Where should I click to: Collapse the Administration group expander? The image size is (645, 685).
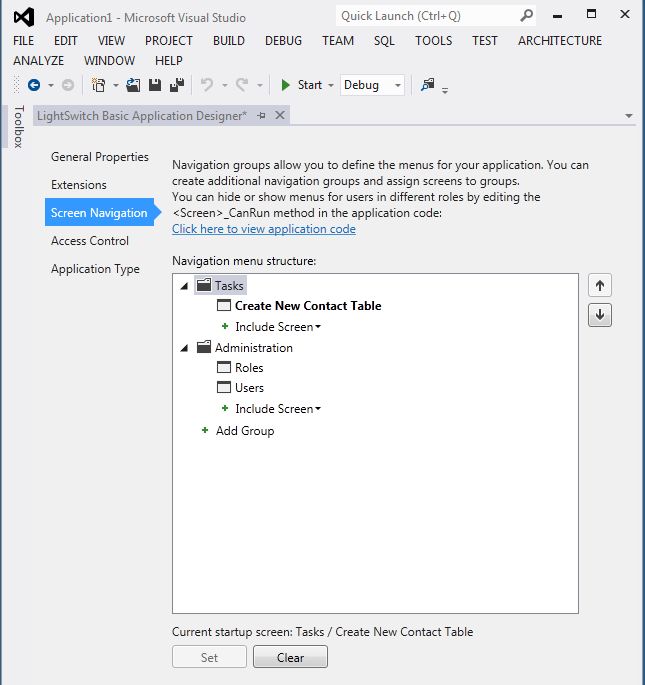(x=184, y=348)
